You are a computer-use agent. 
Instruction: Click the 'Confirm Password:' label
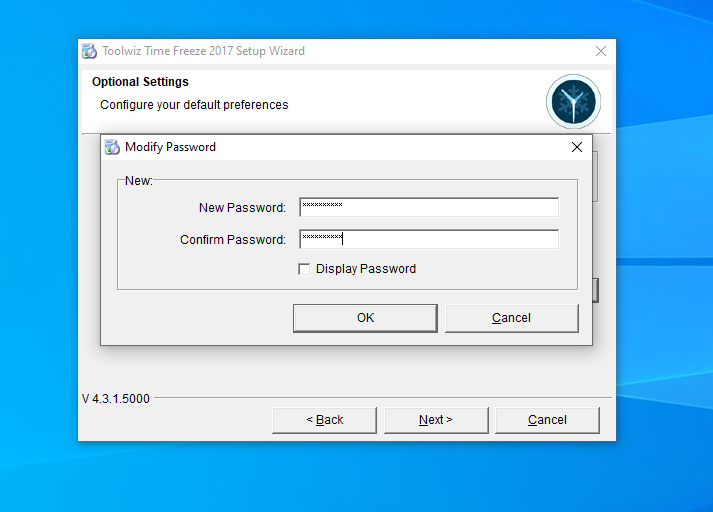233,240
